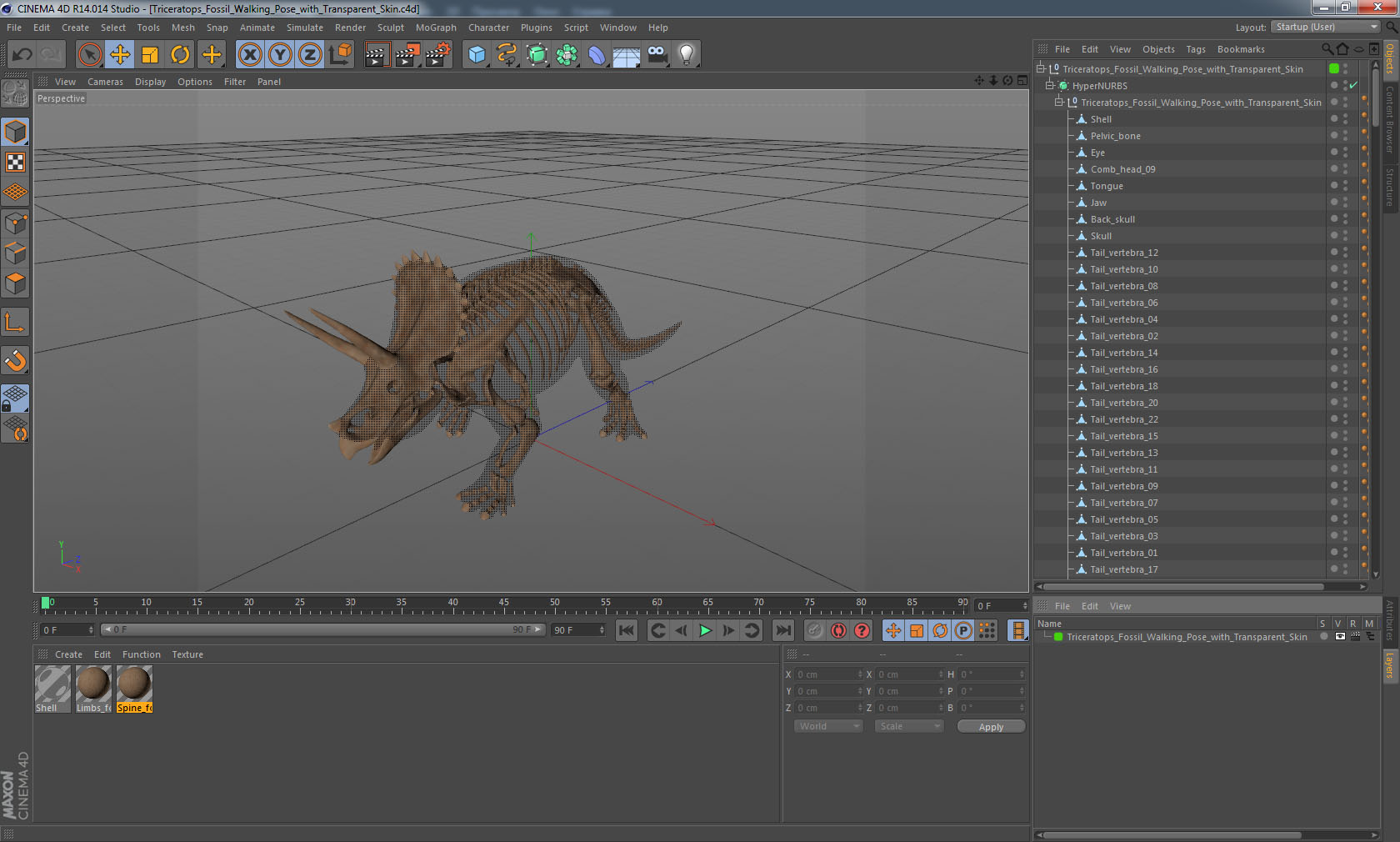Screen dimensions: 1400x842
Task: Add a camera object
Action: coord(657,55)
